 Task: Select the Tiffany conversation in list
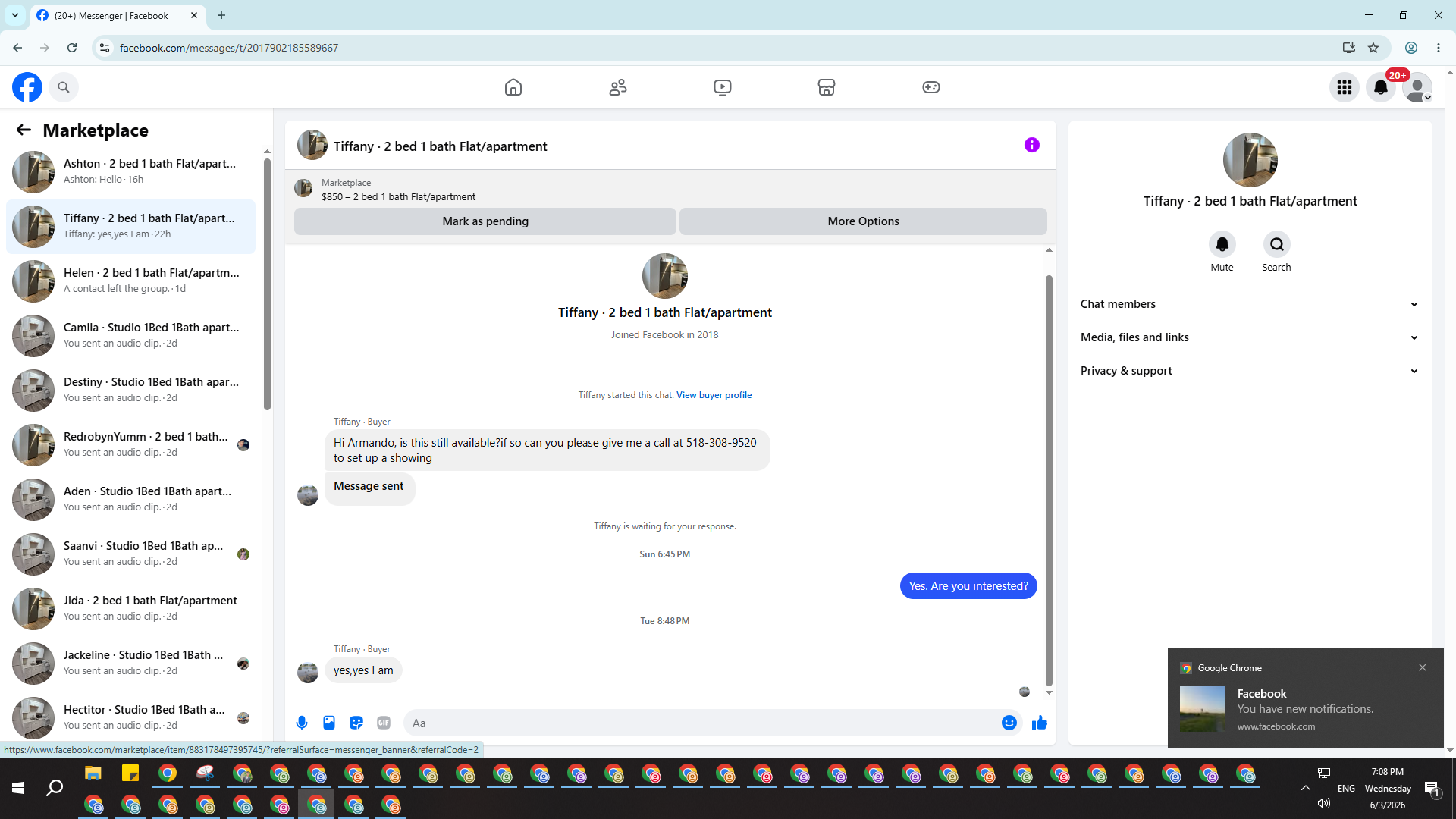[x=130, y=227]
